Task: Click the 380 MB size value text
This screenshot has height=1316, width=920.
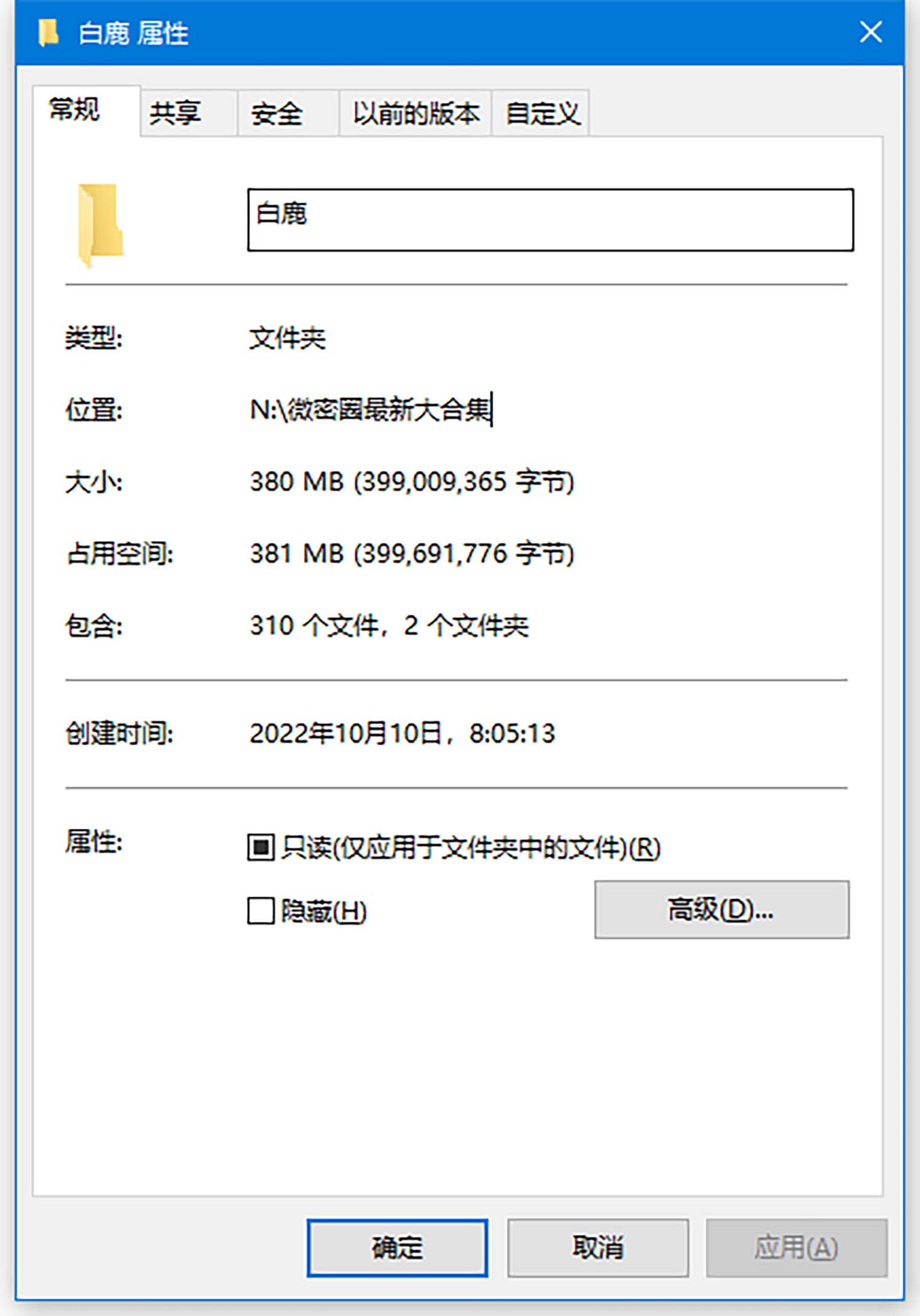Action: point(412,482)
